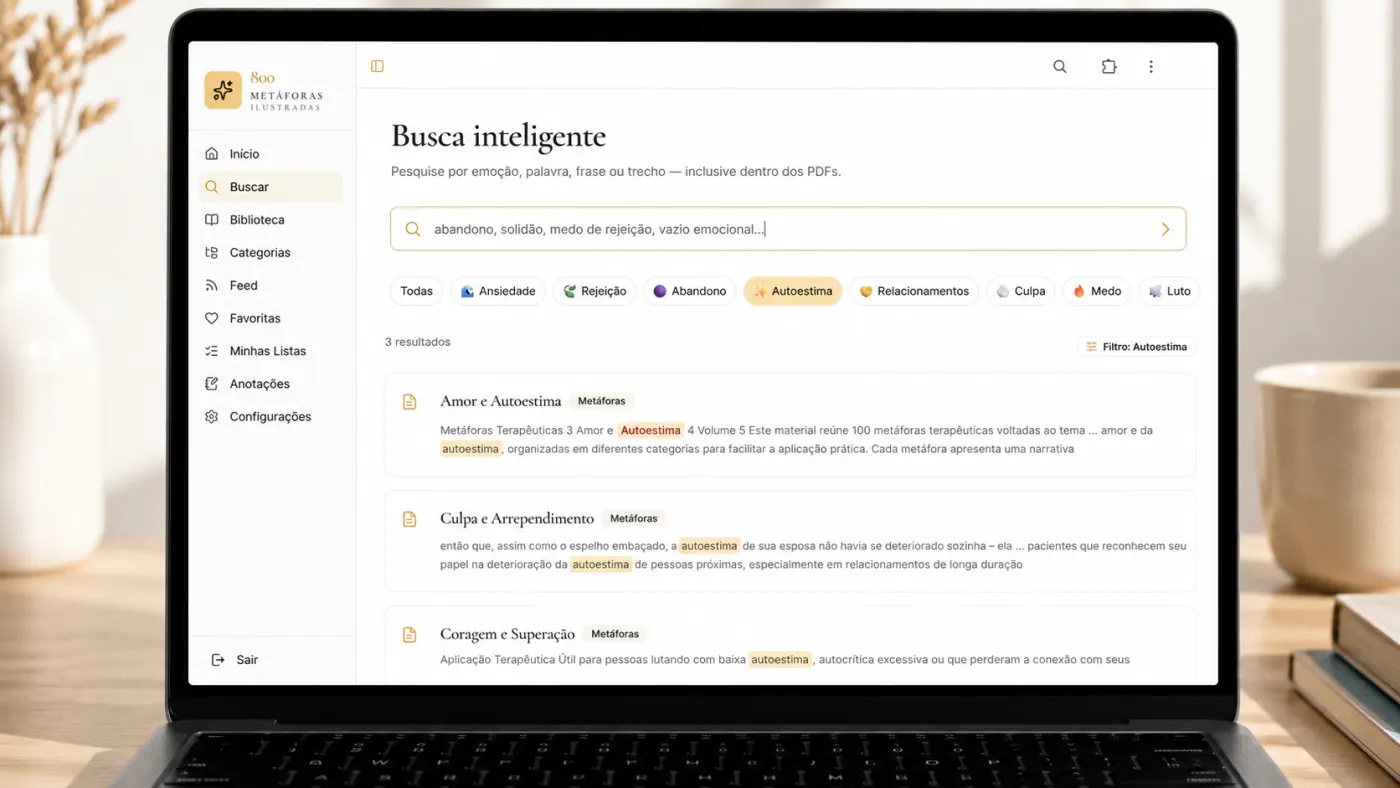The width and height of the screenshot is (1400, 788).
Task: Select the Rejeição filter chip
Action: (595, 291)
